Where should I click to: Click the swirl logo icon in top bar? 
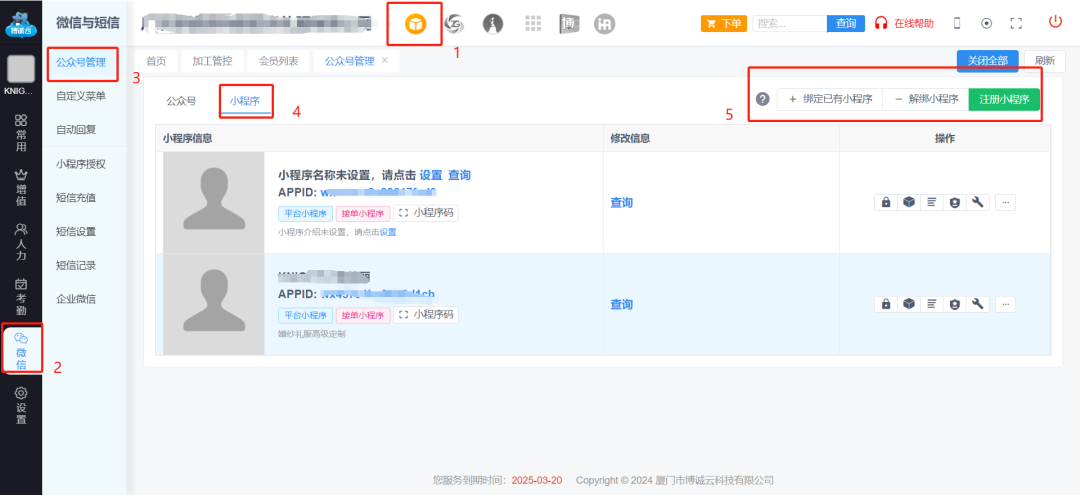454,24
